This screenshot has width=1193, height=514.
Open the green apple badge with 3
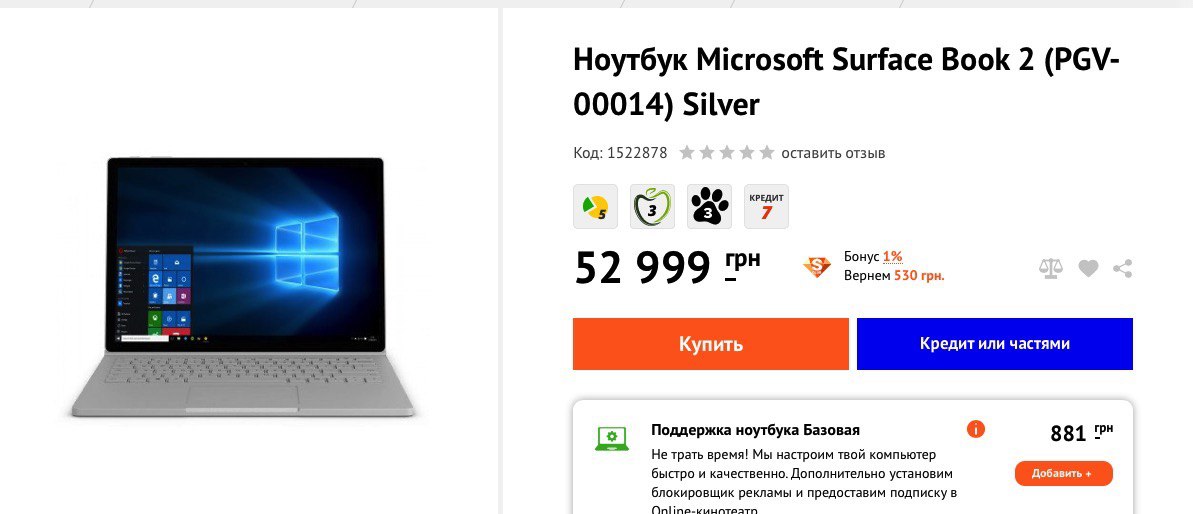[652, 206]
